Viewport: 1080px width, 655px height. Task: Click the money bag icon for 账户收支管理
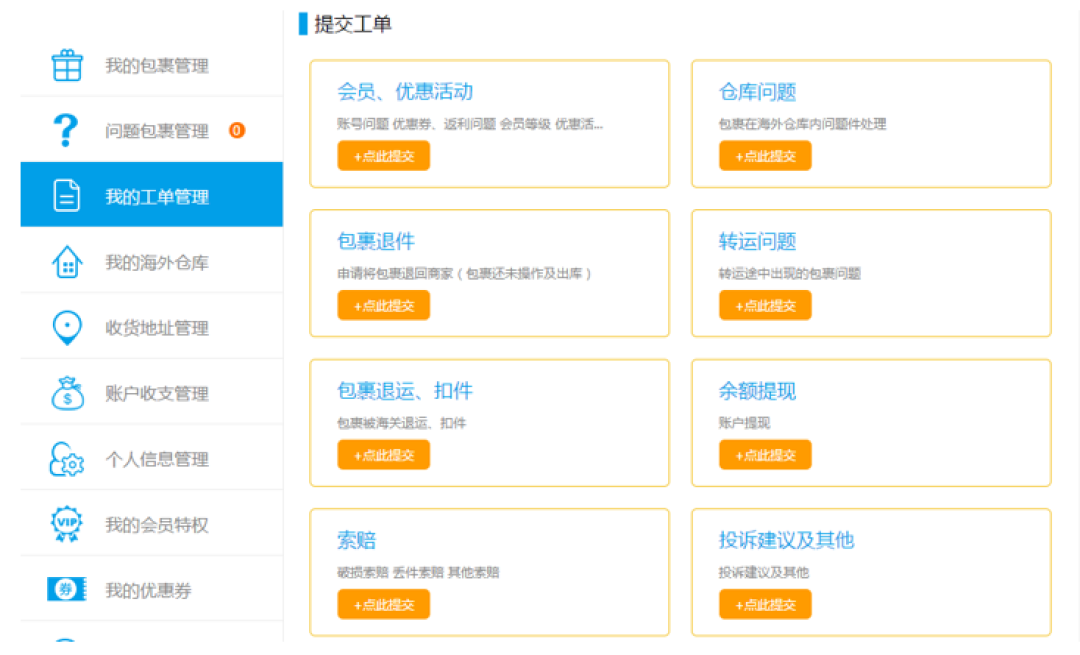tap(67, 393)
